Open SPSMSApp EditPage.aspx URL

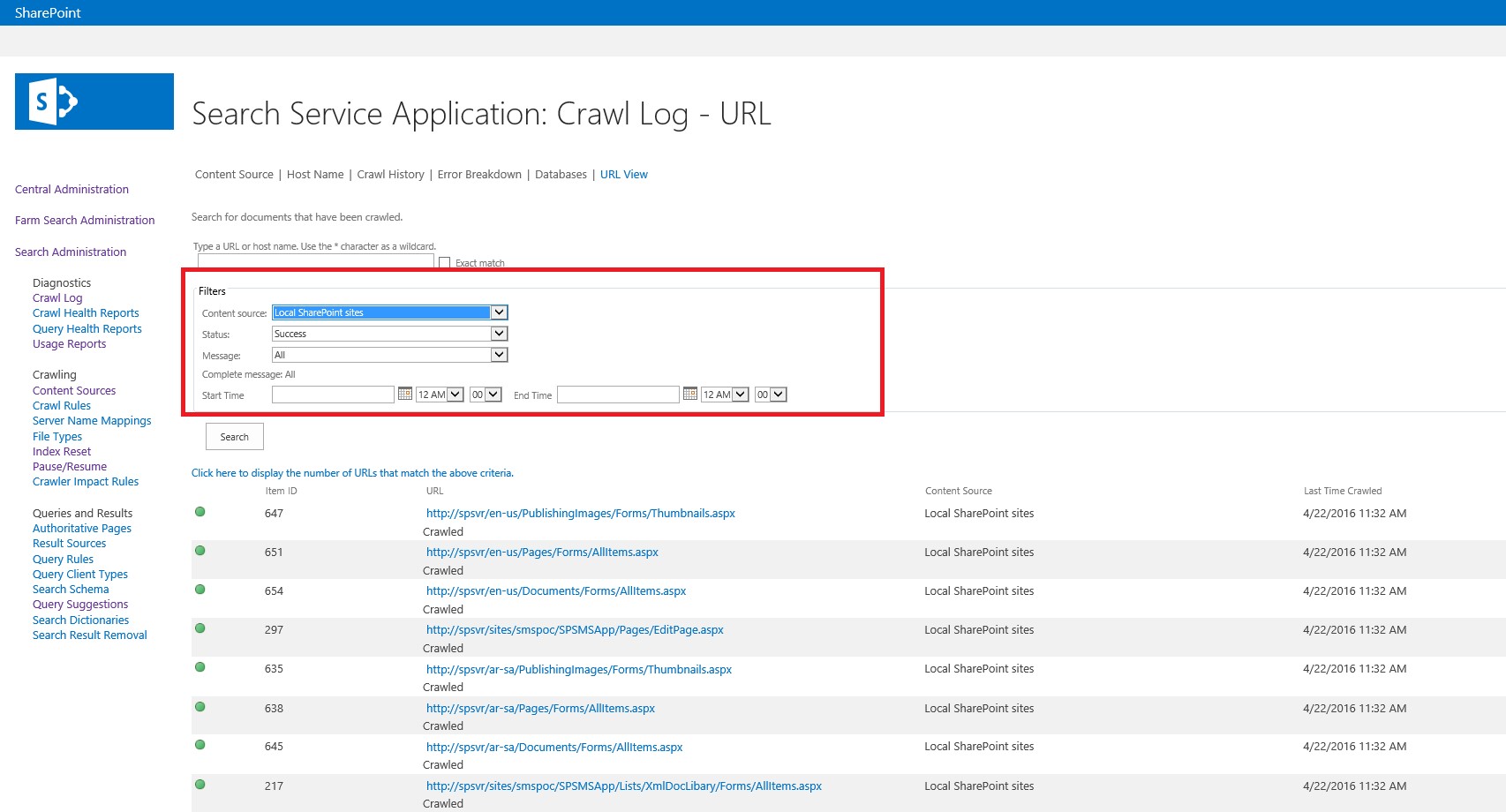[x=575, y=630]
